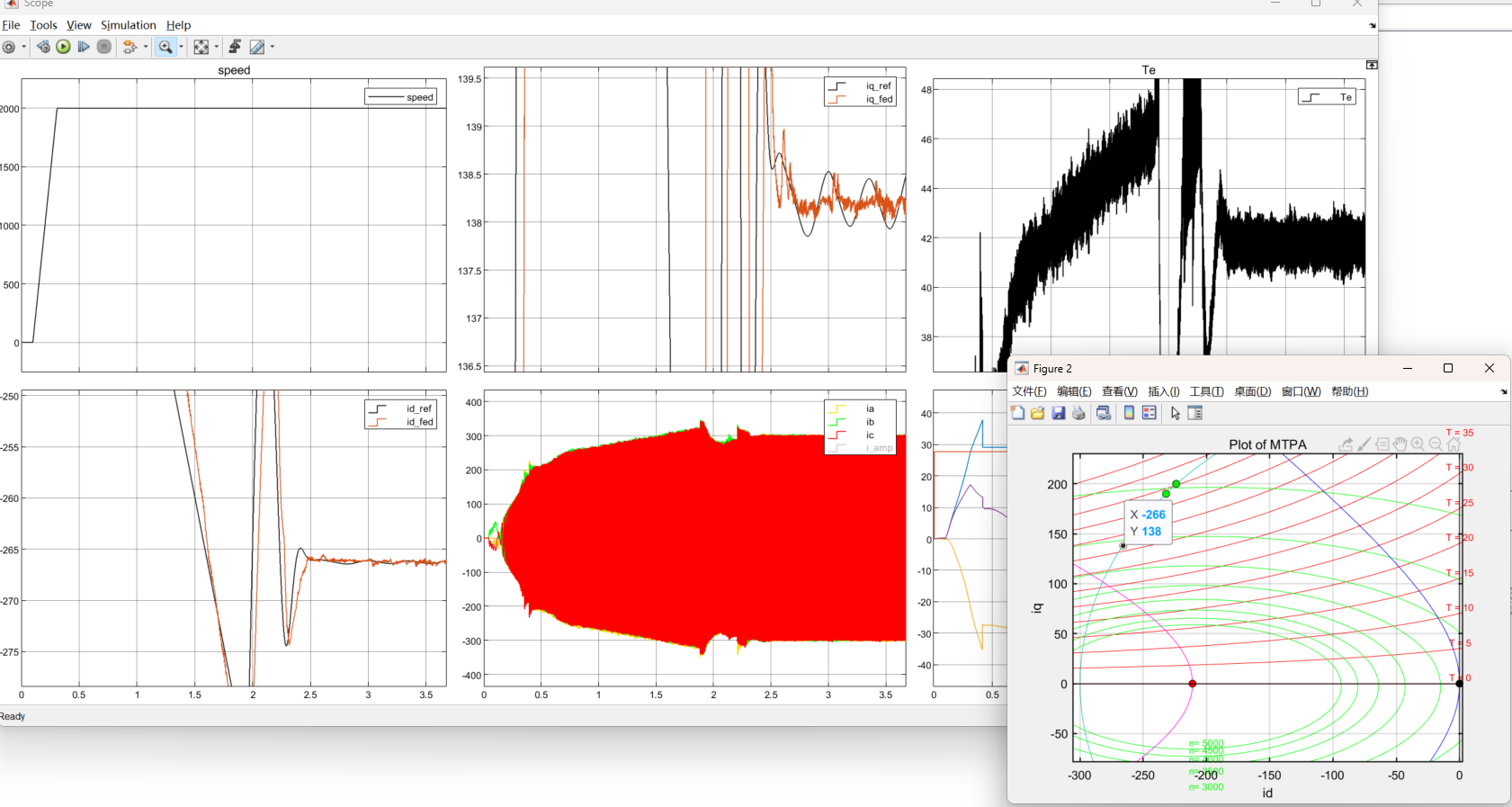Screen dimensions: 1512x807
Task: Open Scope configuration properties gear
Action: [x=9, y=47]
